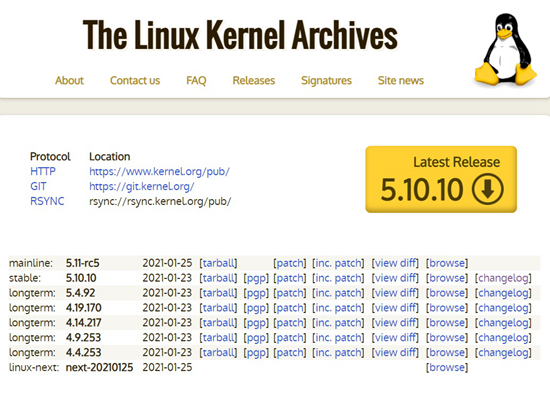Browse linux-next next-20210125 tree
Viewport: 550px width, 395px height.
[x=447, y=368]
